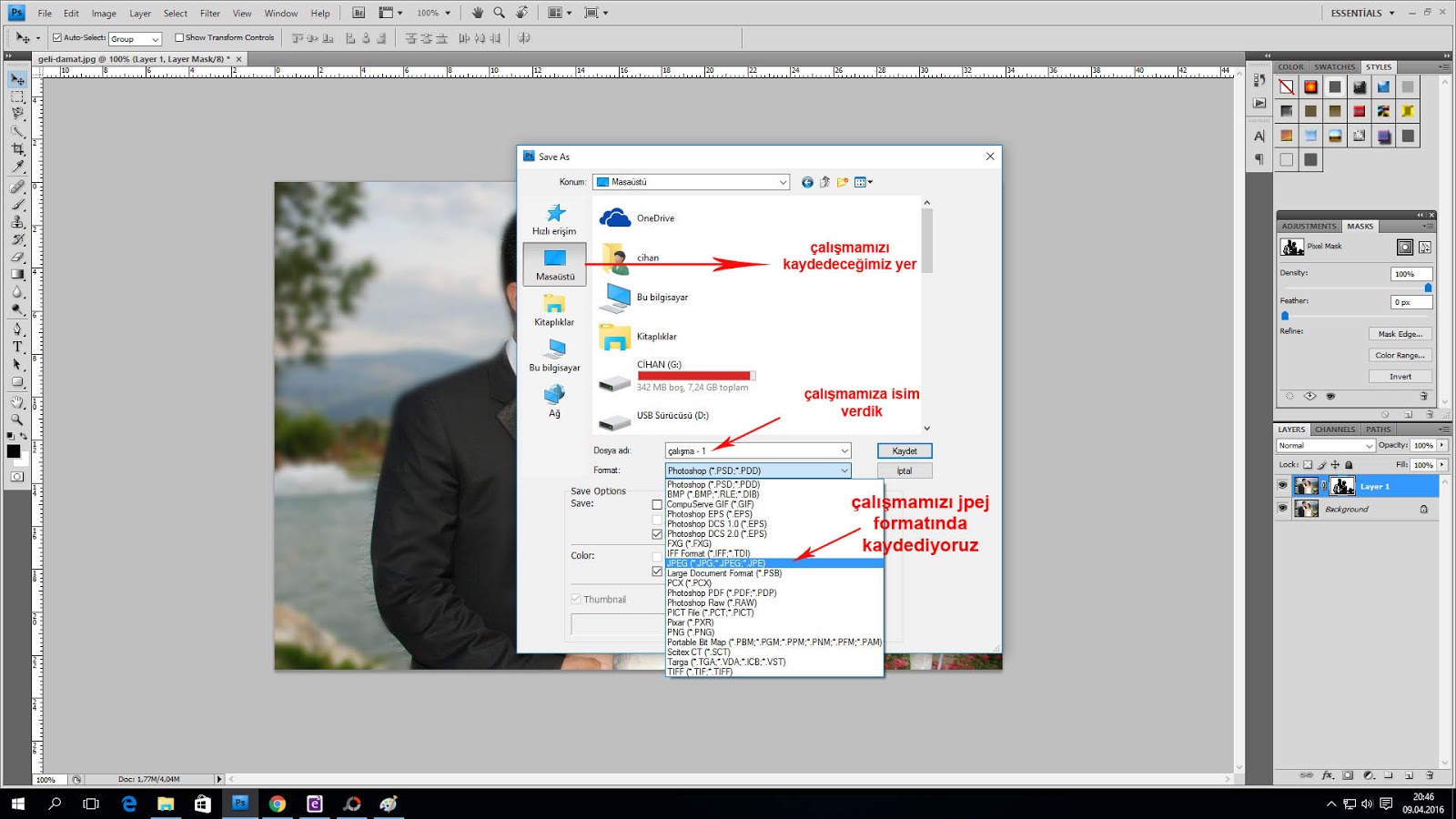Toggle lock all in Layers panel

[1349, 465]
